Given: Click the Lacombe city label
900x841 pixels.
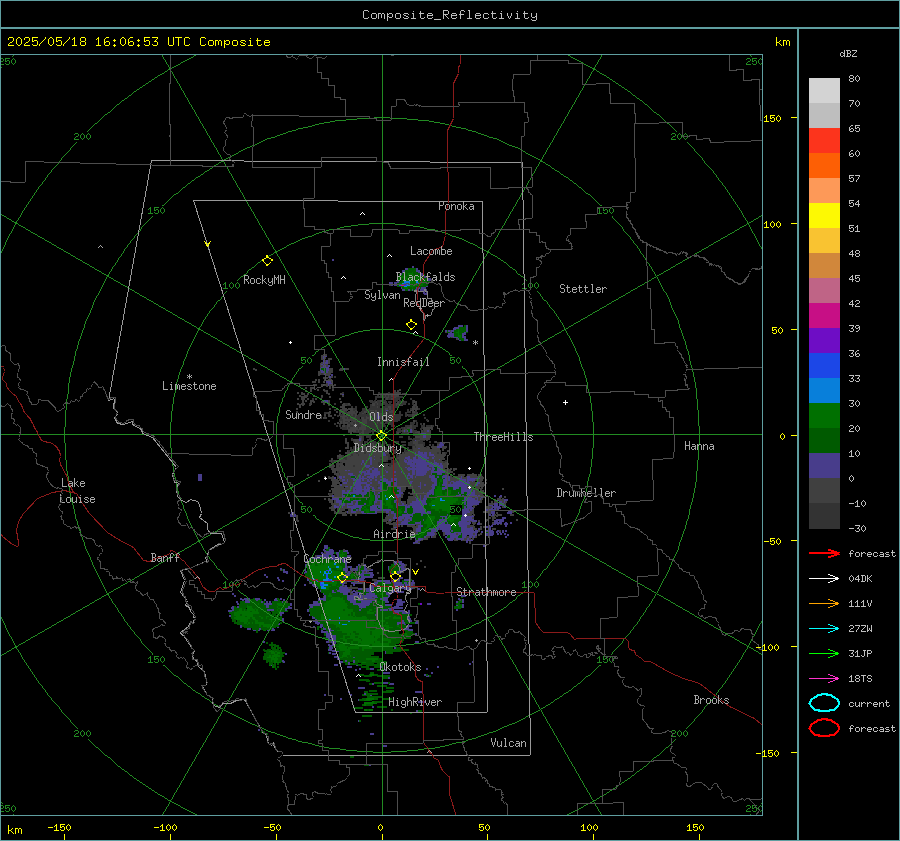Looking at the screenshot, I should pyautogui.click(x=431, y=251).
